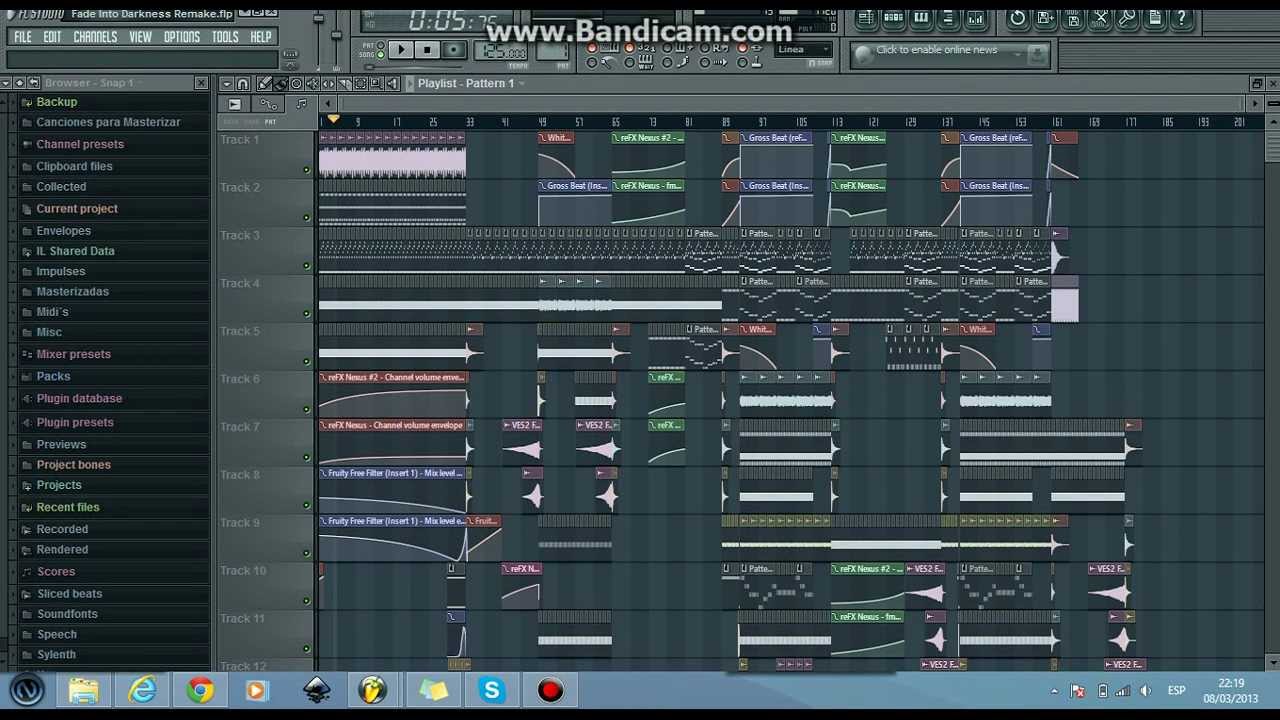Screen dimensions: 1280x720
Task: Open the Playlist window via top toolbar icon
Action: pos(866,18)
